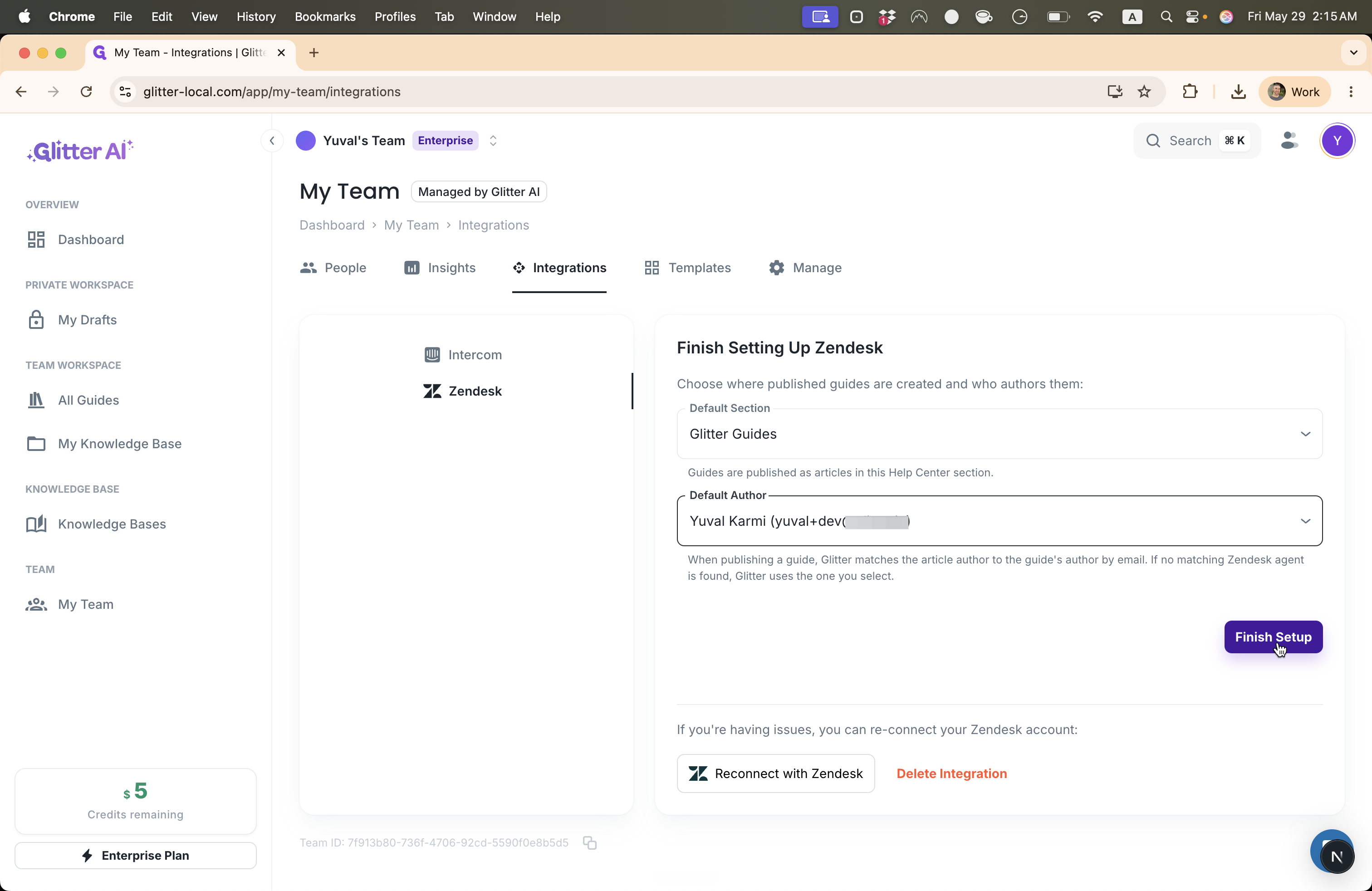Open the Default Author dropdown
Screen dimensions: 1372x891
(x=1000, y=521)
